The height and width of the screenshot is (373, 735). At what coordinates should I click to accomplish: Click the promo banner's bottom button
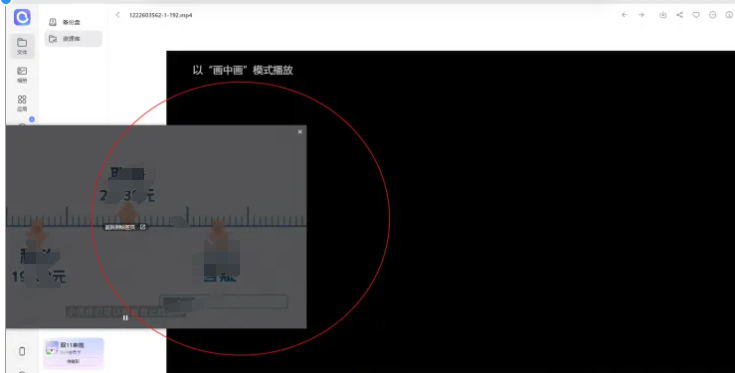[73, 362]
